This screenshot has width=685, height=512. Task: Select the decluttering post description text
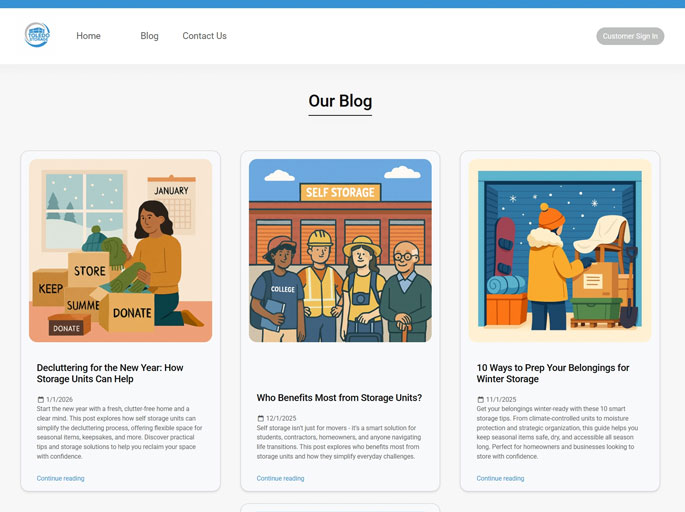120,432
